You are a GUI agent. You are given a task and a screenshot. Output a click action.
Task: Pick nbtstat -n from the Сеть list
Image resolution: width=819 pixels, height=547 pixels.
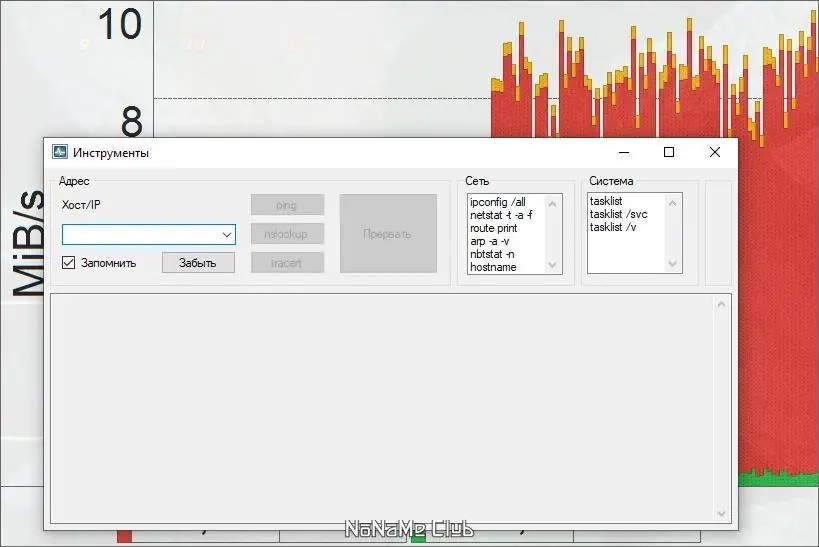(492, 254)
